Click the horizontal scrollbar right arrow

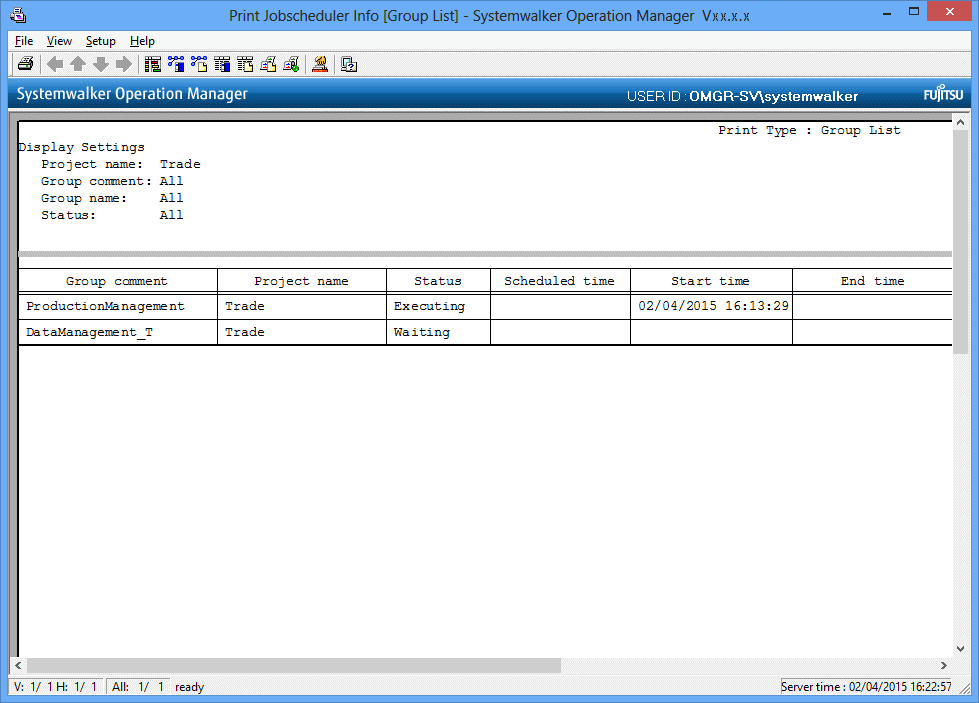(944, 665)
